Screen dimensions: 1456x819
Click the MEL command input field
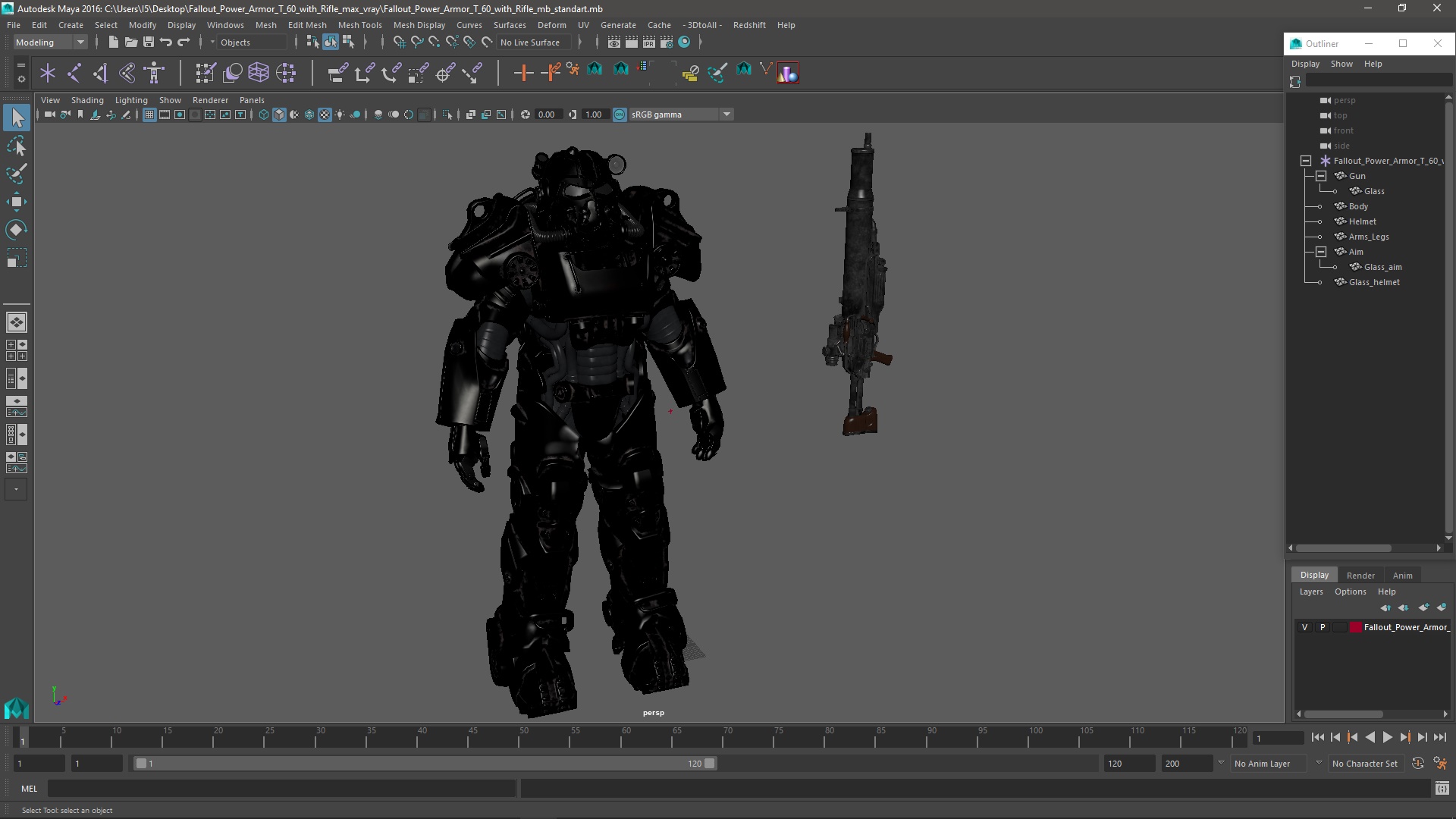[x=282, y=789]
